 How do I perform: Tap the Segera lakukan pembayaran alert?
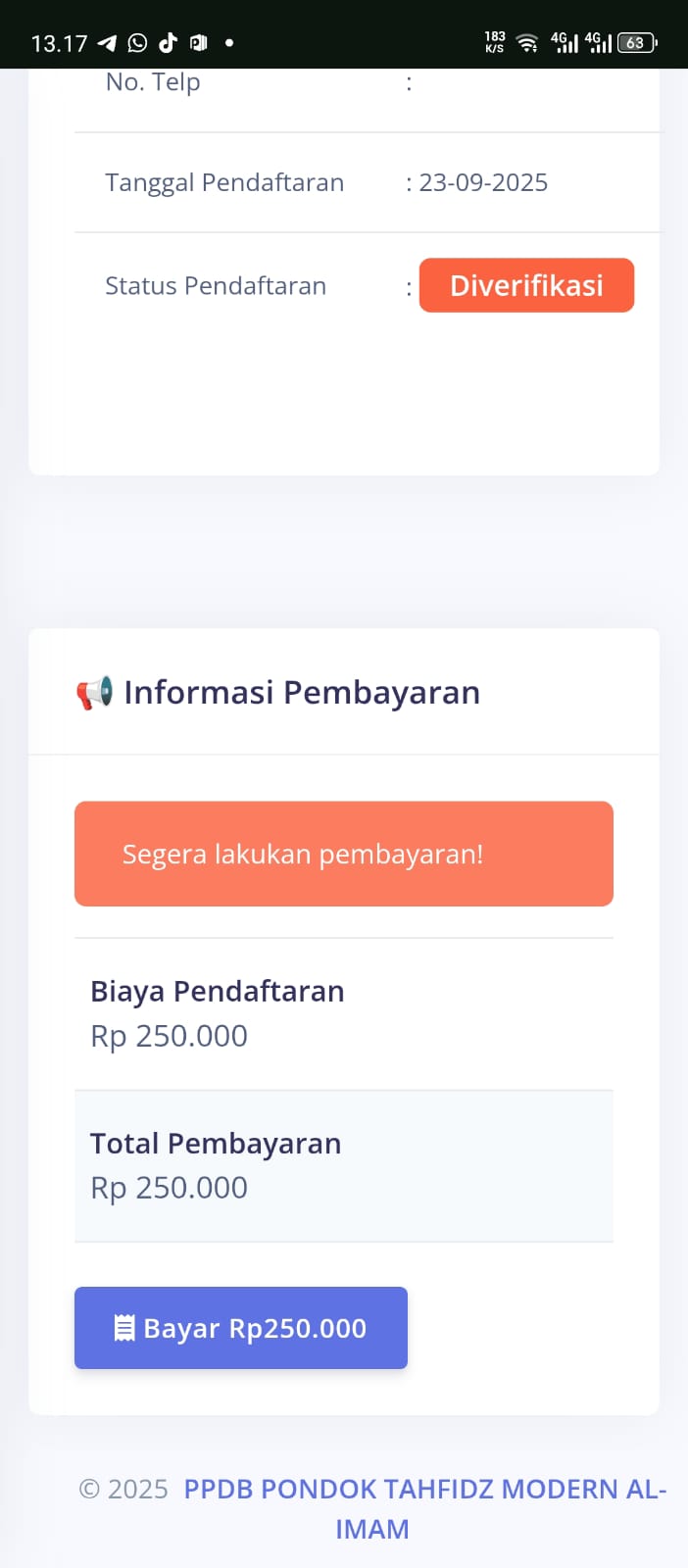click(343, 854)
